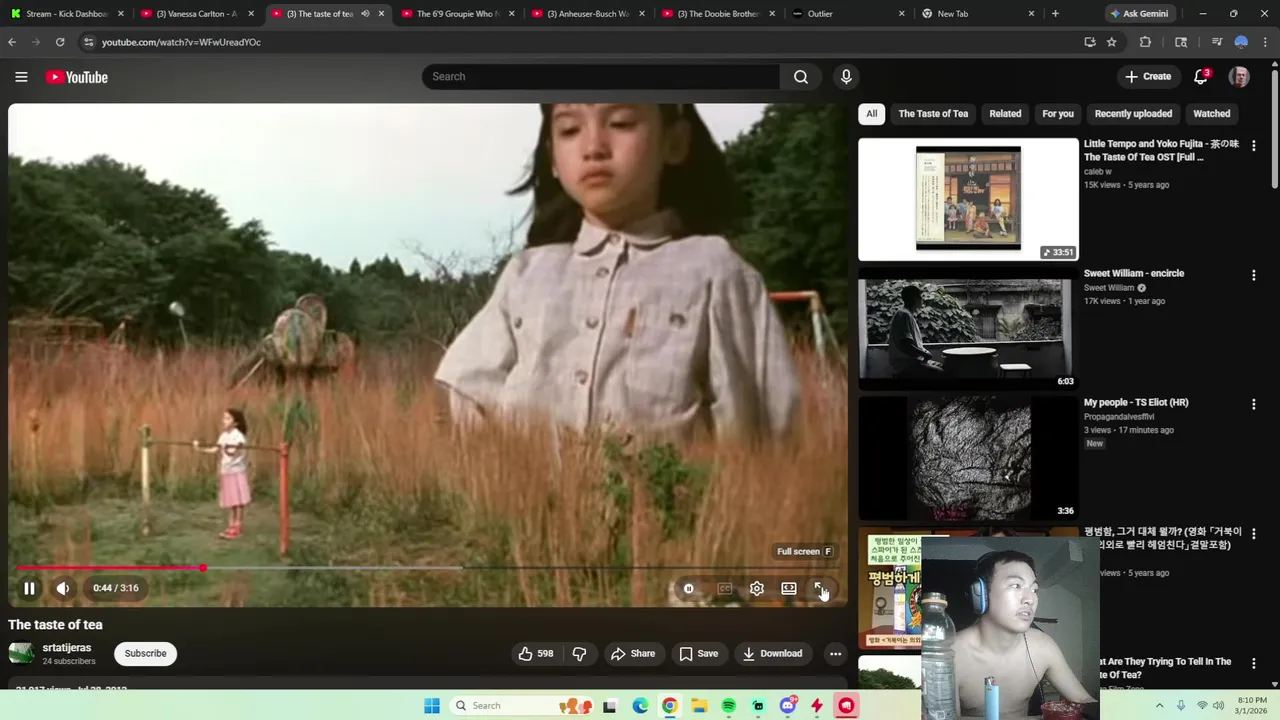1280x720 pixels.
Task: Open Sweet William encircle thumbnail
Action: pos(968,328)
